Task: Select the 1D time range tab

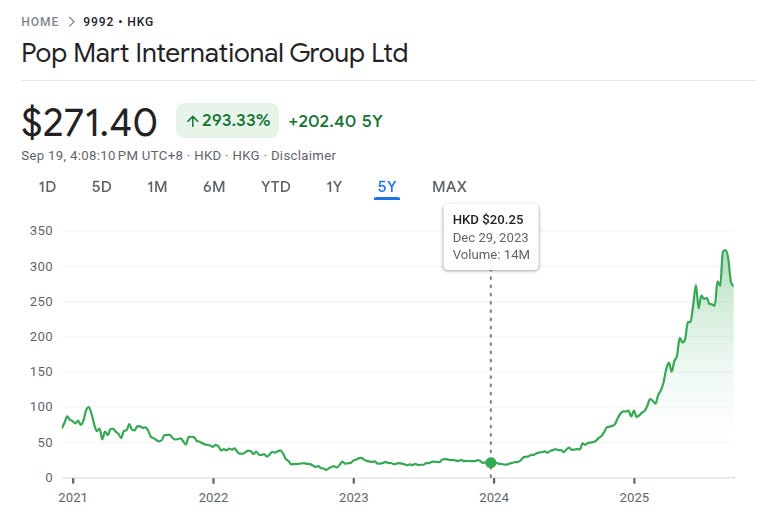Action: click(47, 187)
